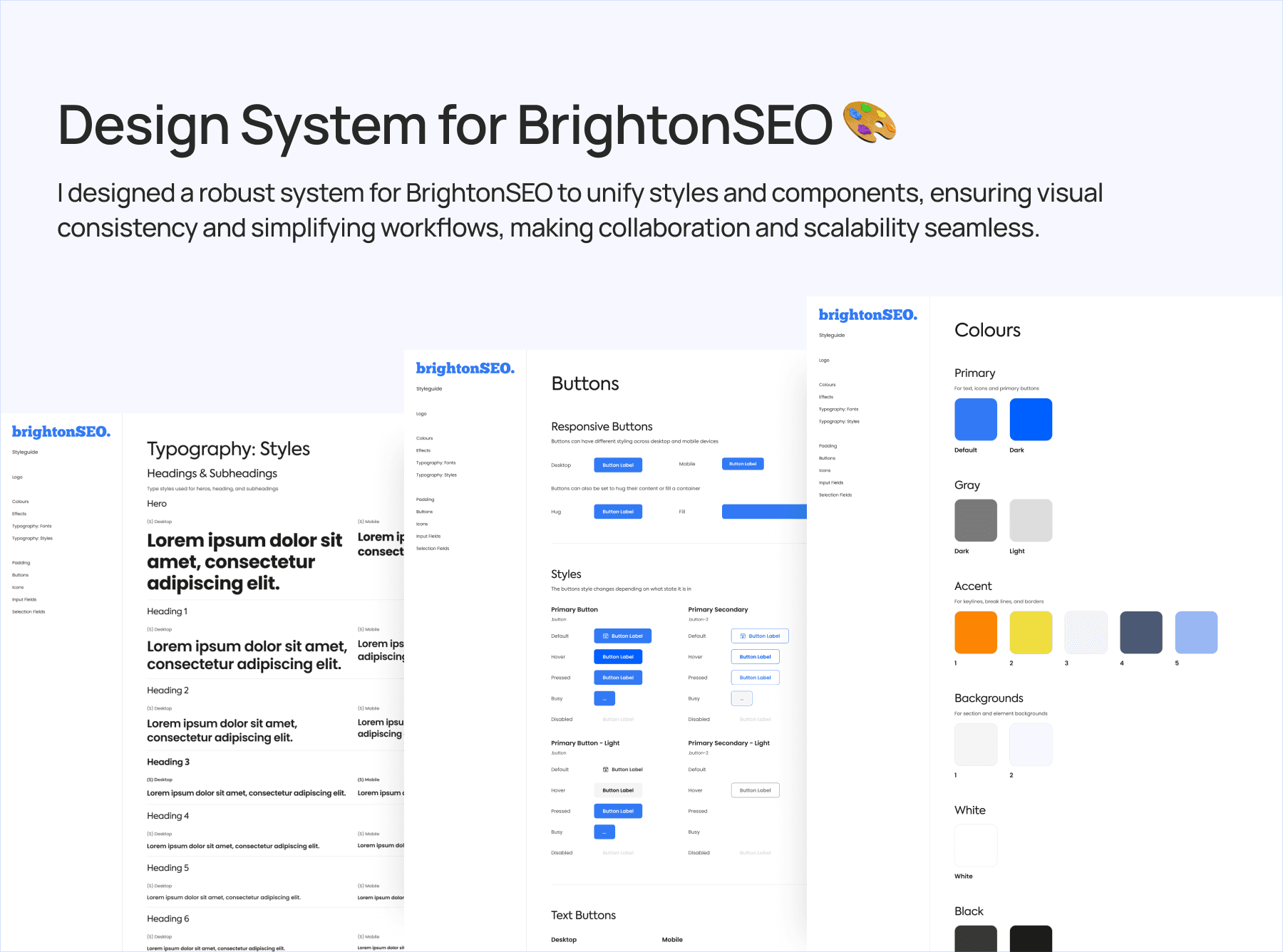
Task: Click the Primary Button Default state button
Action: [622, 636]
